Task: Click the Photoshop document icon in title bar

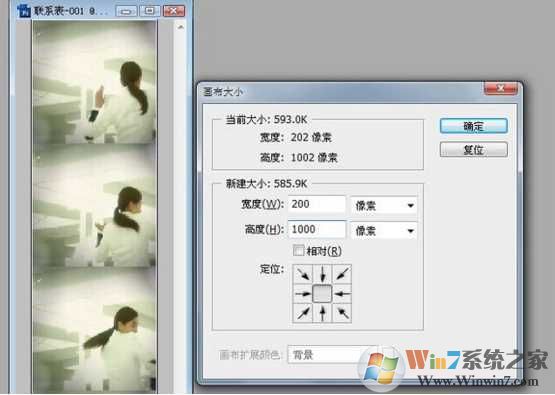Action: click(x=24, y=10)
